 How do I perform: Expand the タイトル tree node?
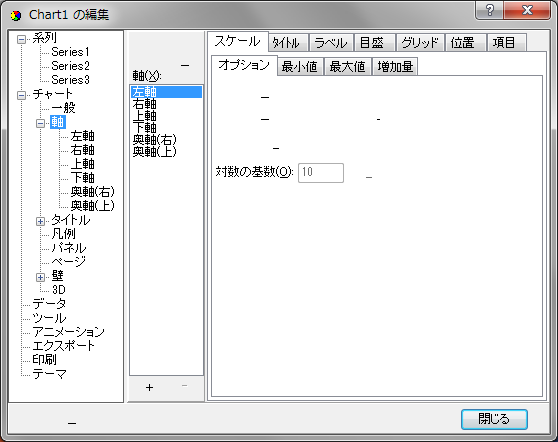click(41, 221)
